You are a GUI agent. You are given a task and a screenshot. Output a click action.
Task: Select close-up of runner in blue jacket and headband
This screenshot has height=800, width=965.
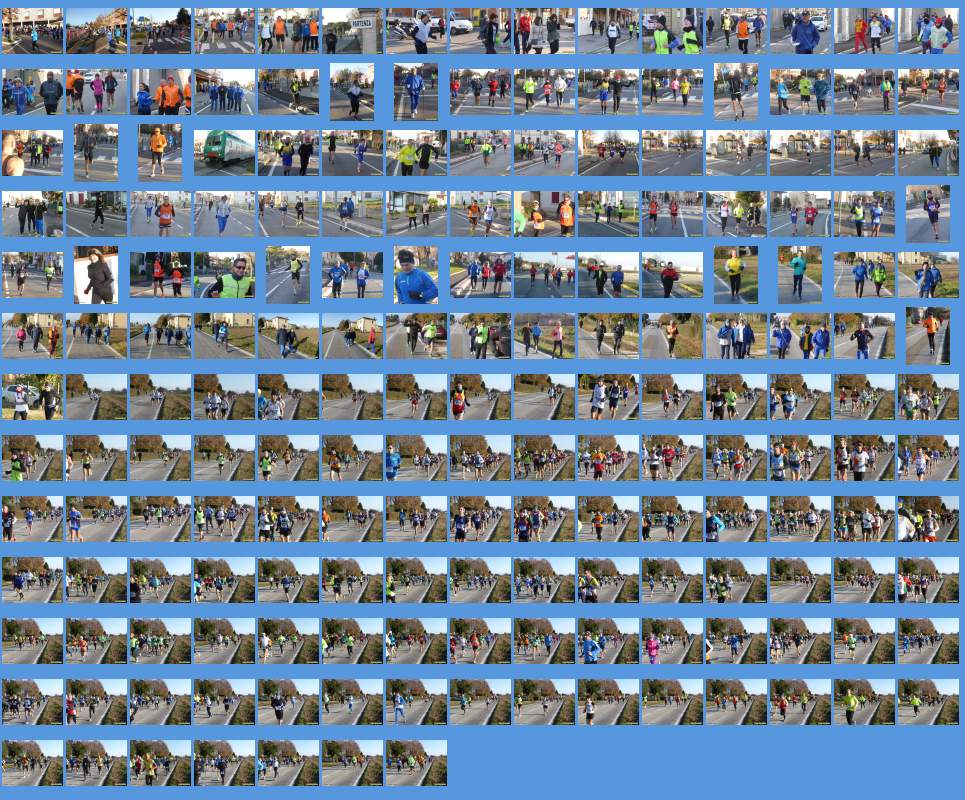416,275
